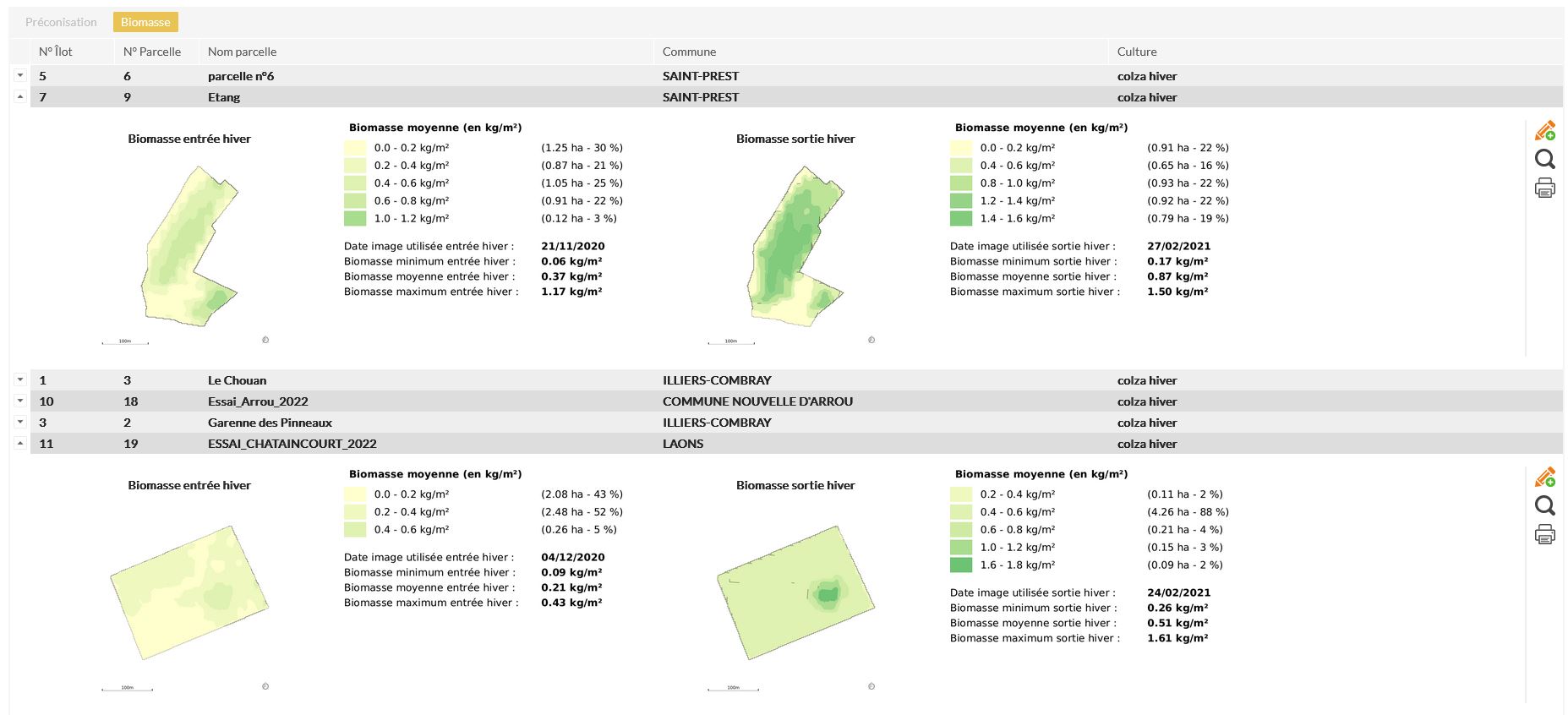Click Etang's 1.0 - 1.2 kg/m² swatch

pyautogui.click(x=355, y=218)
